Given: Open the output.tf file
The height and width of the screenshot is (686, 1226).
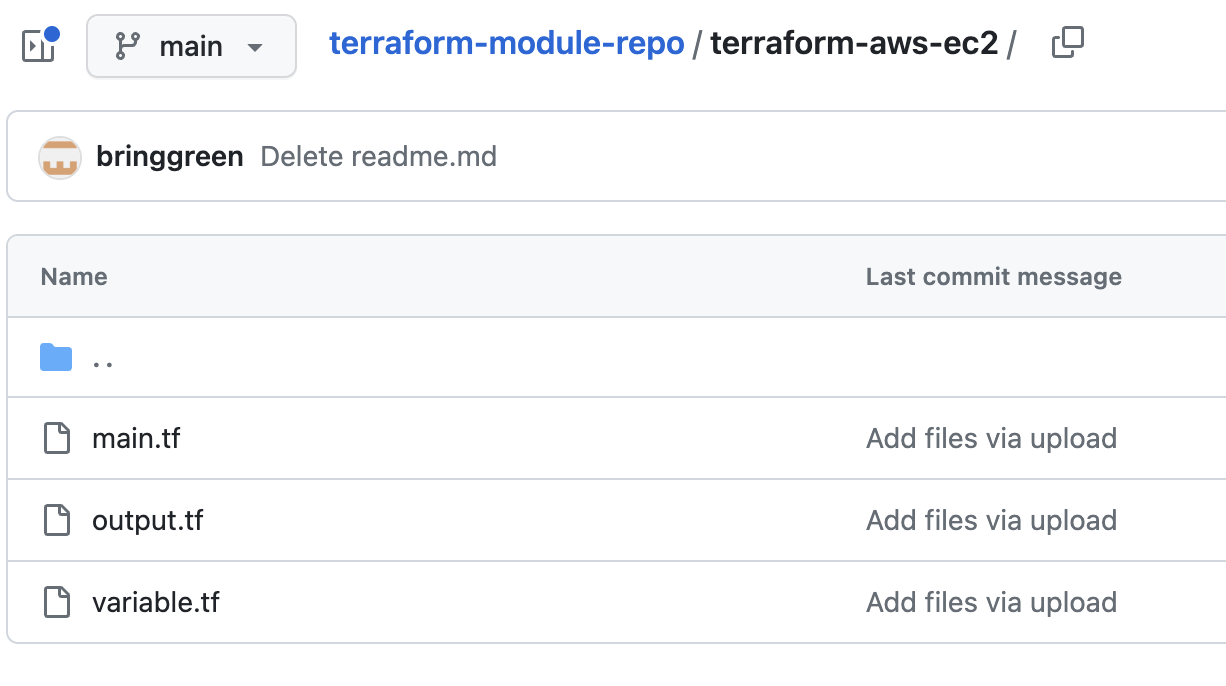Looking at the screenshot, I should pos(148,520).
